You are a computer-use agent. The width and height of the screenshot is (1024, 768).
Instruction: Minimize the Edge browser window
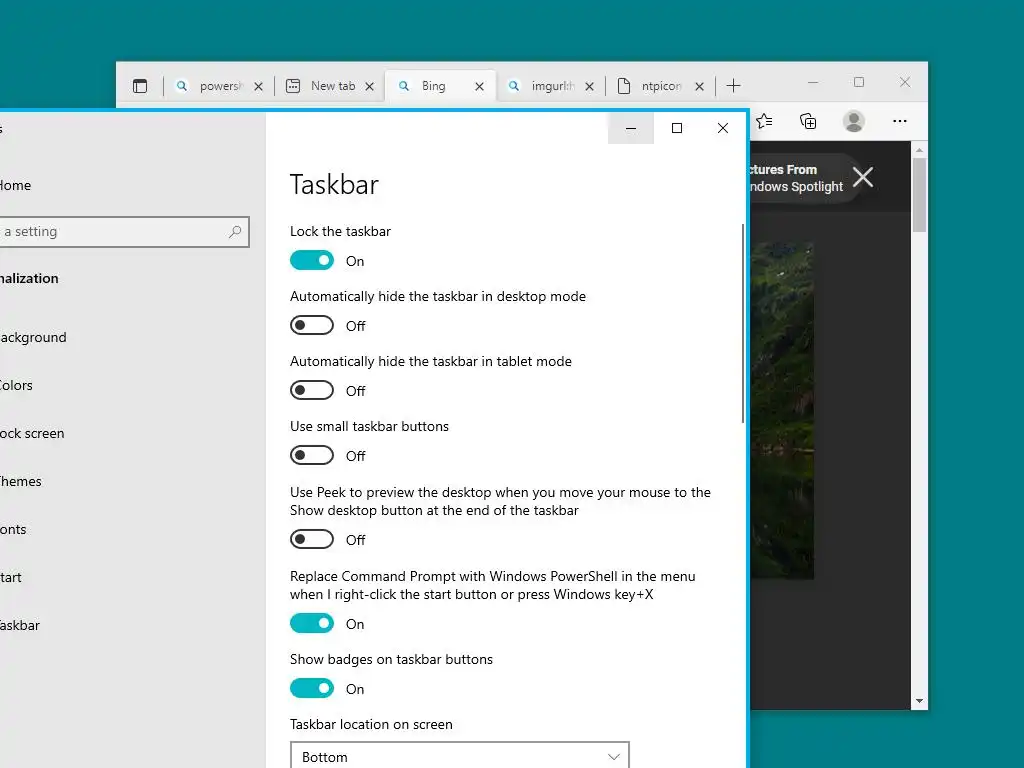click(813, 82)
